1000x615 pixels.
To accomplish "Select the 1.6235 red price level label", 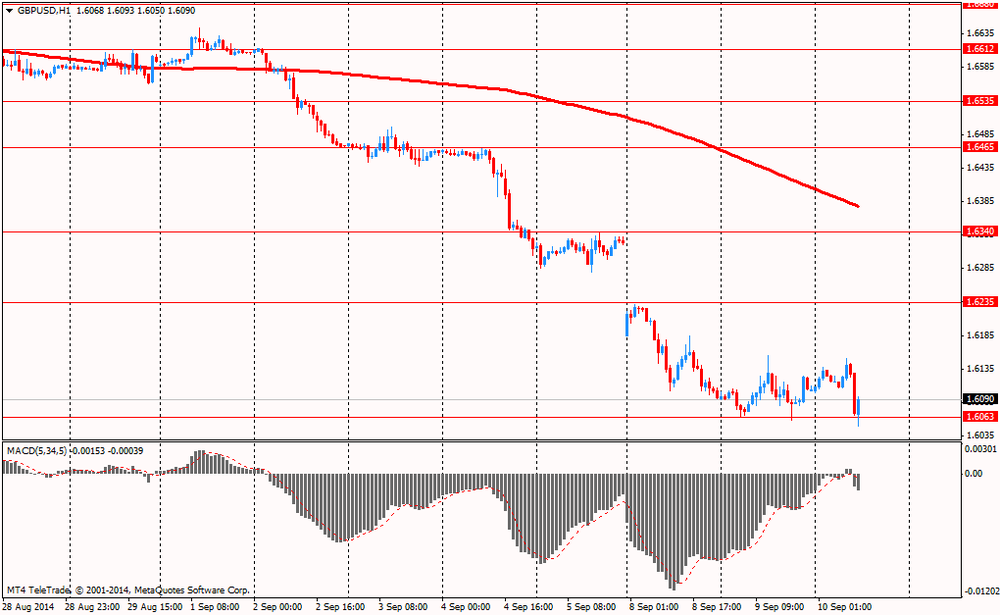I will 979,302.
